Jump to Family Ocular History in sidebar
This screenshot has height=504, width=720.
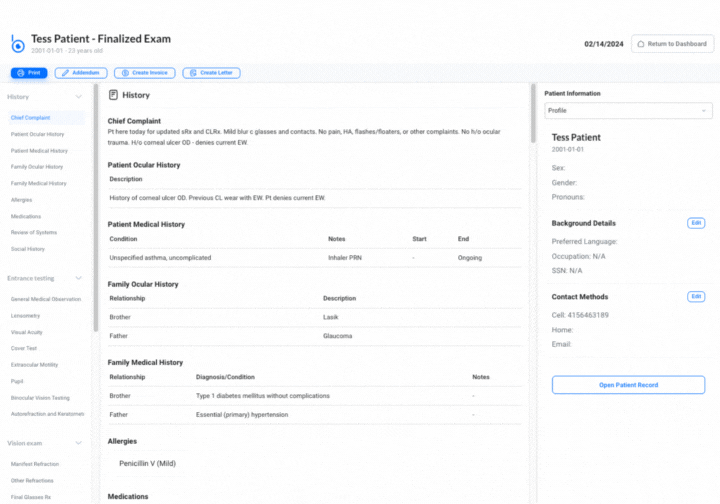coord(37,167)
